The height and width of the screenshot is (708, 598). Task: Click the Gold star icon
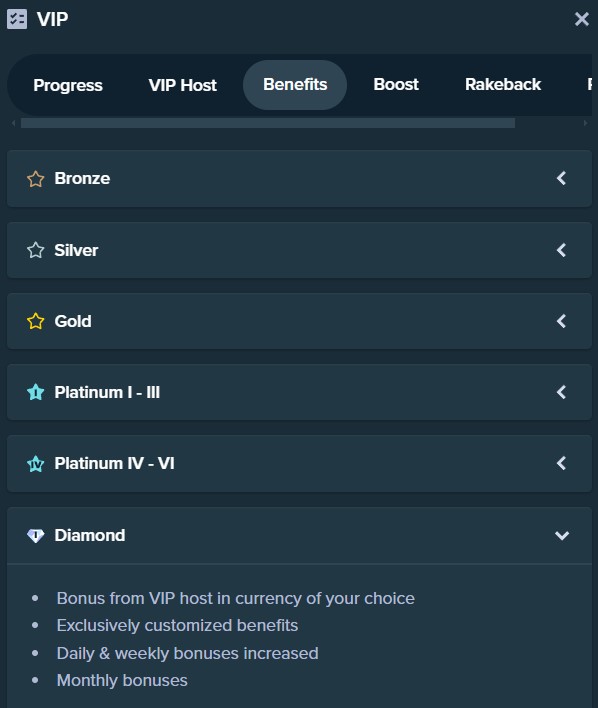[36, 321]
